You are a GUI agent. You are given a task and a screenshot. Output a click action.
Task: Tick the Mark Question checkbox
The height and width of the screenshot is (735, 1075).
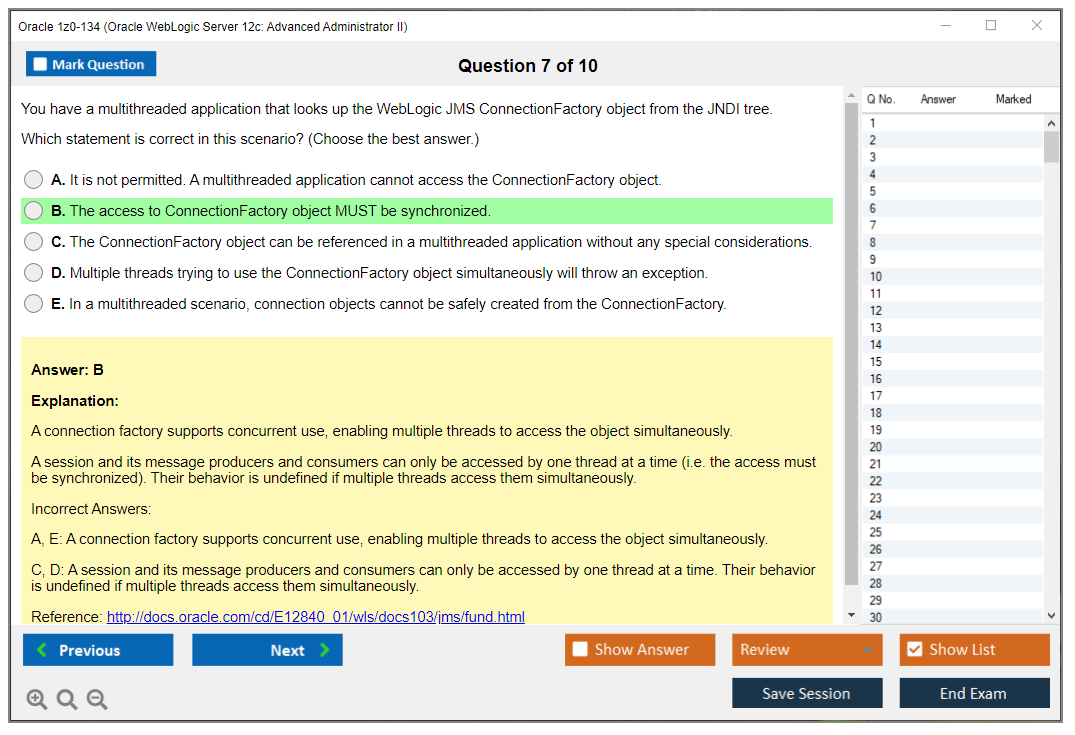[x=40, y=65]
